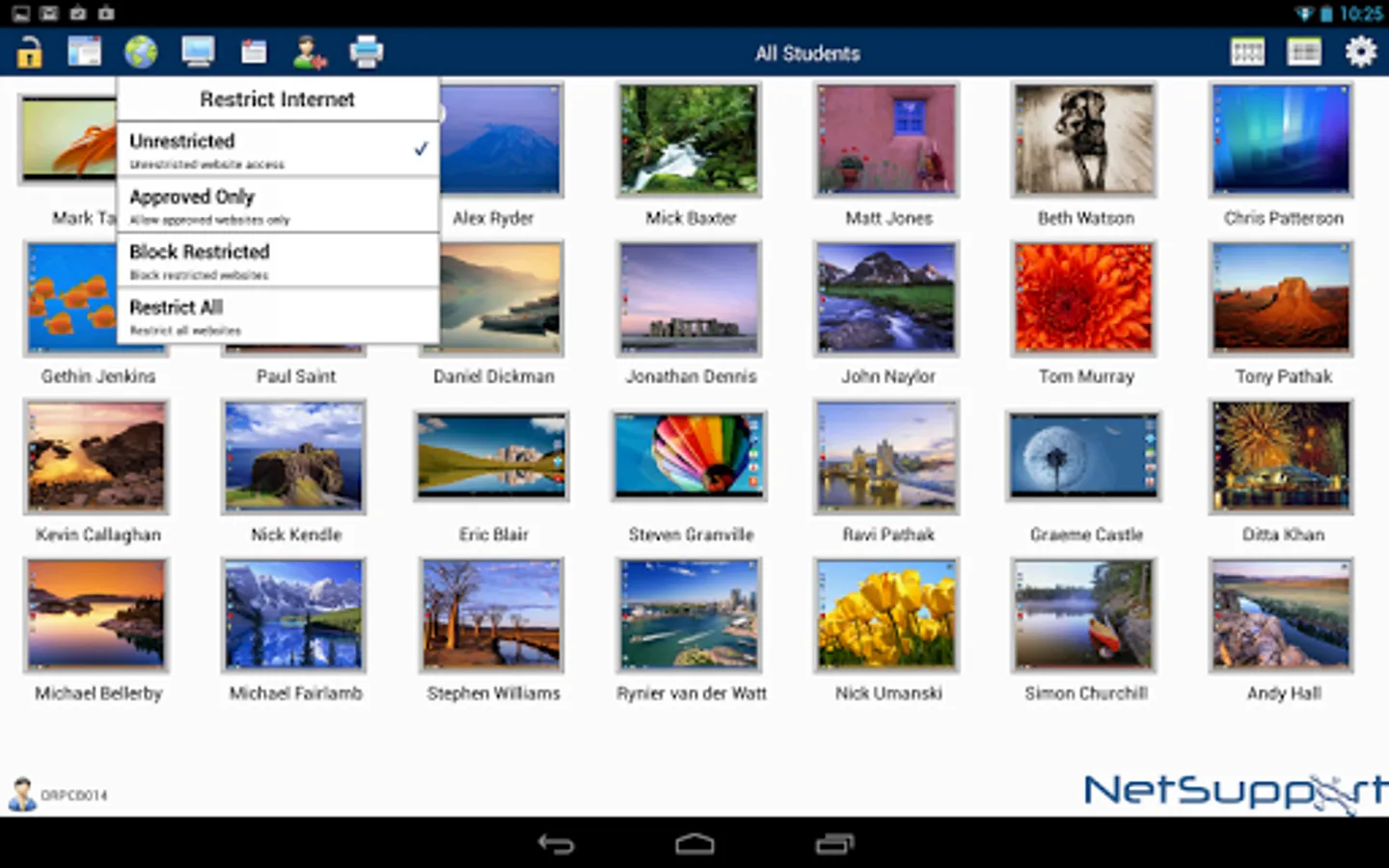Screen dimensions: 1389x868
Task: Select Alex Ryder's screen thumbnail
Action: [501, 140]
